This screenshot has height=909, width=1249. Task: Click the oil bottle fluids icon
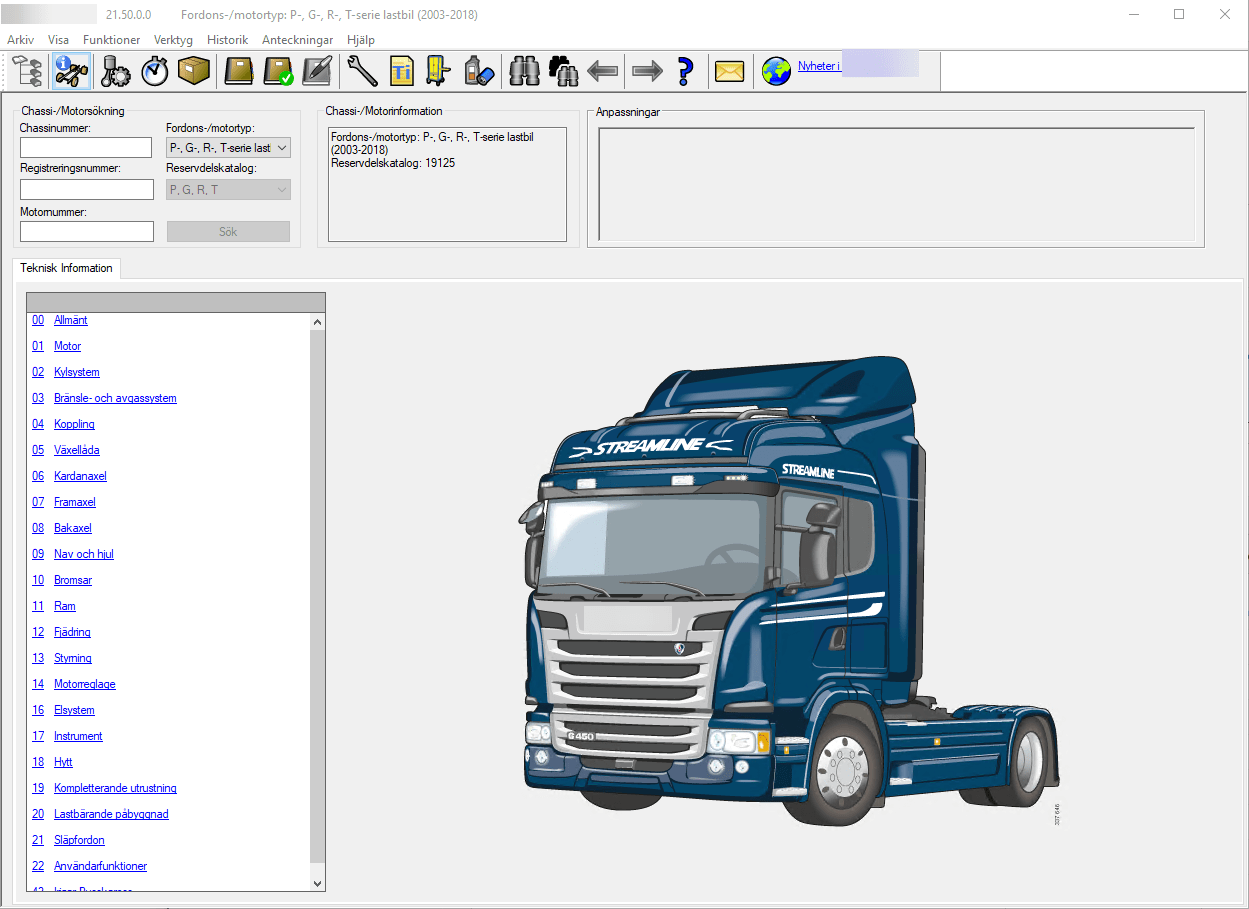point(479,71)
